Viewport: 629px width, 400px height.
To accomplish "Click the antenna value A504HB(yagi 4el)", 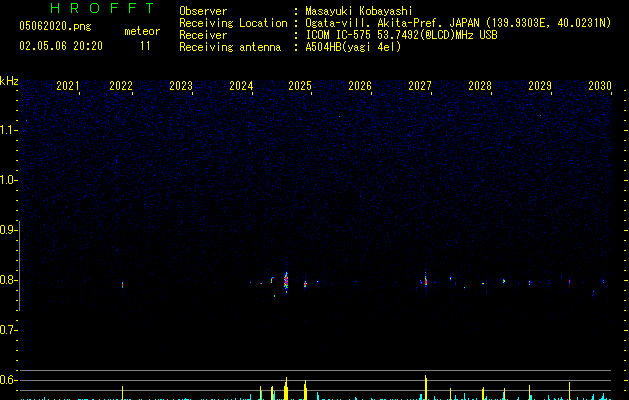I will [x=353, y=47].
